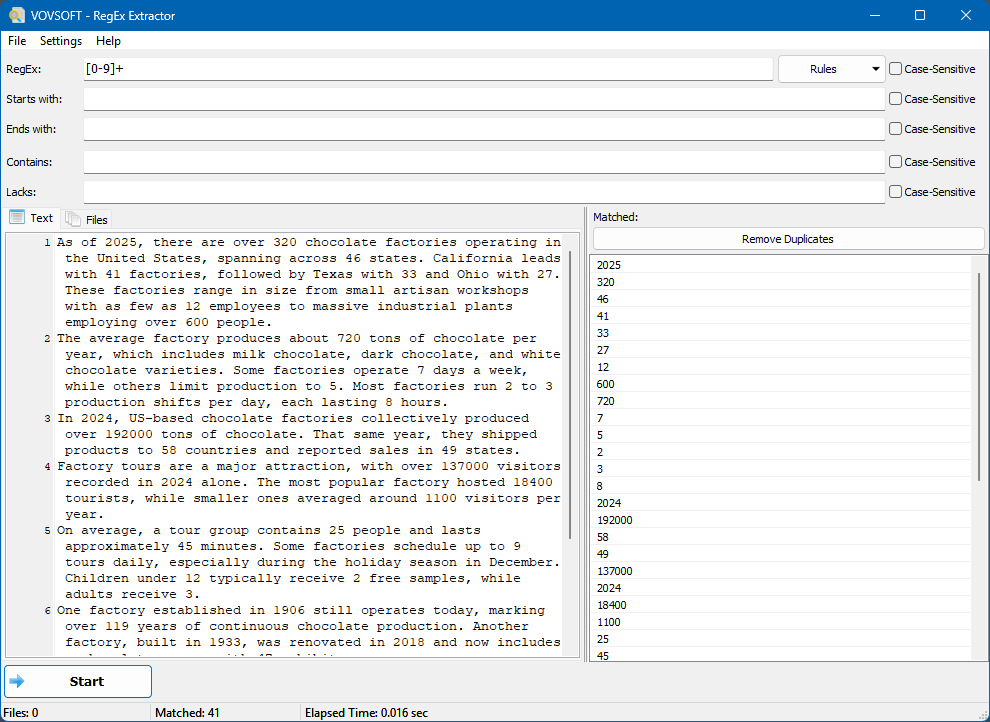
Task: Click the files icon on the Files tab
Action: coord(72,218)
